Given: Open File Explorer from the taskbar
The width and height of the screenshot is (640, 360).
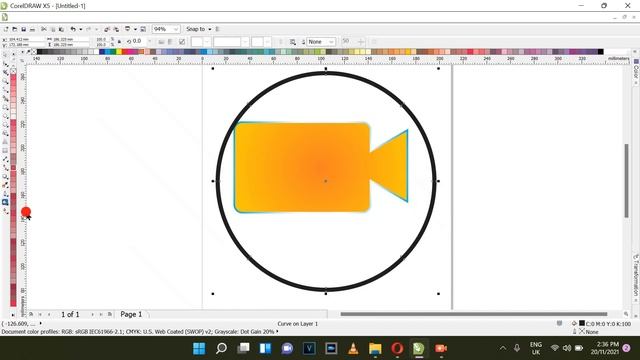Looking at the screenshot, I should coord(375,349).
